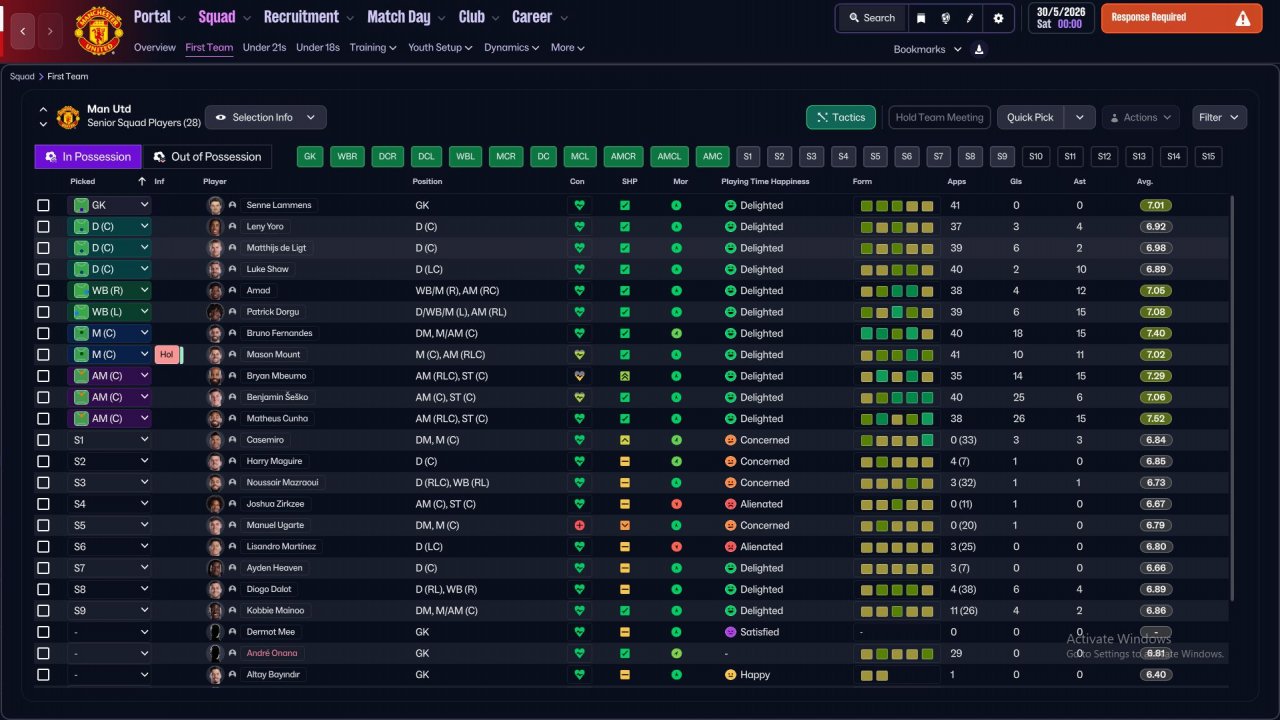Image resolution: width=1280 pixels, height=720 pixels.
Task: Switch to the Overview tab
Action: click(x=155, y=47)
